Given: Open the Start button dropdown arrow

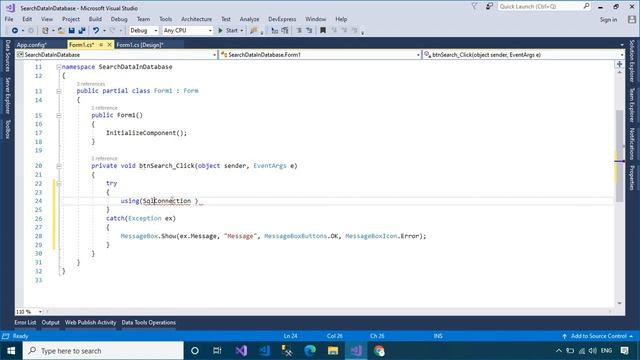Looking at the screenshot, I should 242,31.
